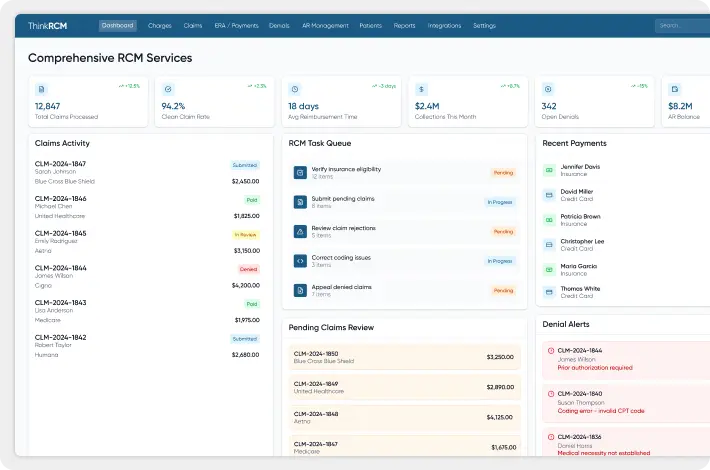Click the credit card icon beside David Miller
The image size is (710, 470).
pos(549,195)
